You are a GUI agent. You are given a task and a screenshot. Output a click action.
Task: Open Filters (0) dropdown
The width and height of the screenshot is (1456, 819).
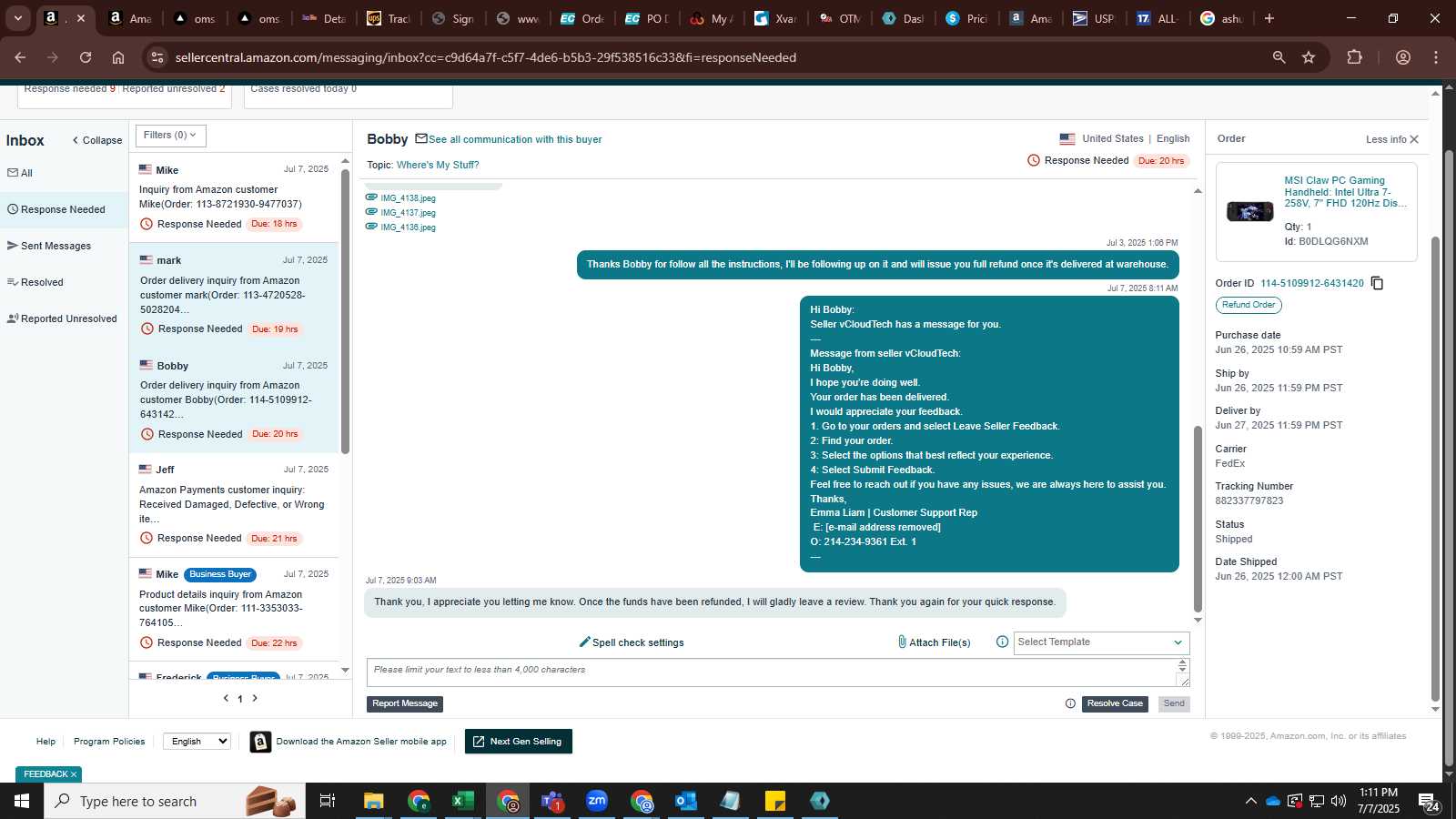click(170, 136)
